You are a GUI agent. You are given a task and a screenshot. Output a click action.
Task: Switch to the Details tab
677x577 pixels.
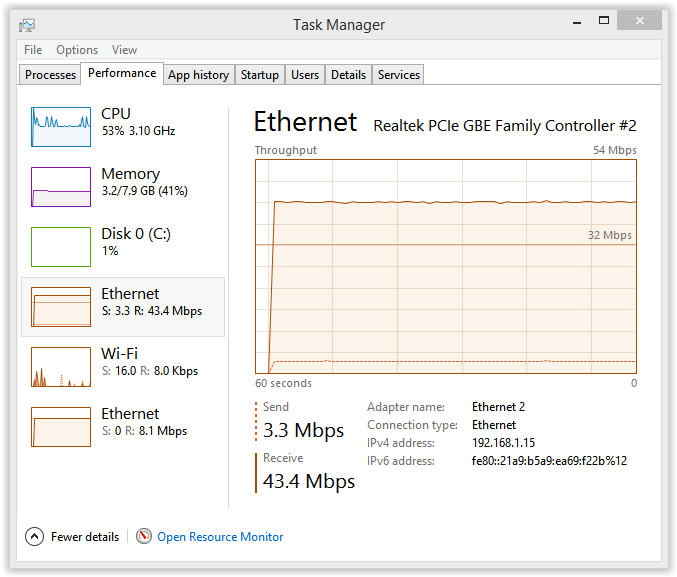coord(348,75)
